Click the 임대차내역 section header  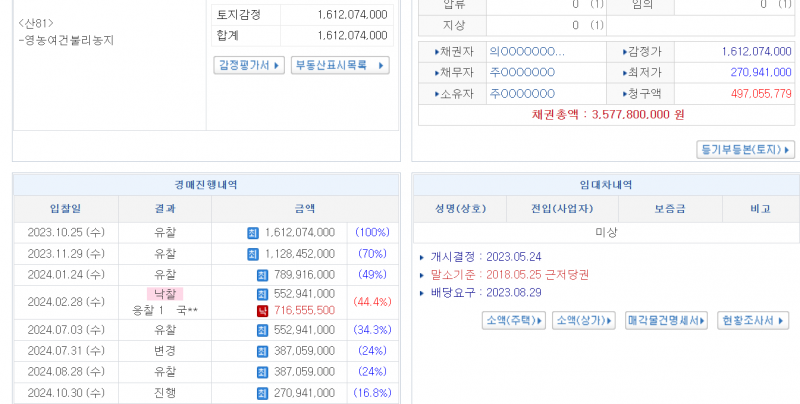pos(605,185)
